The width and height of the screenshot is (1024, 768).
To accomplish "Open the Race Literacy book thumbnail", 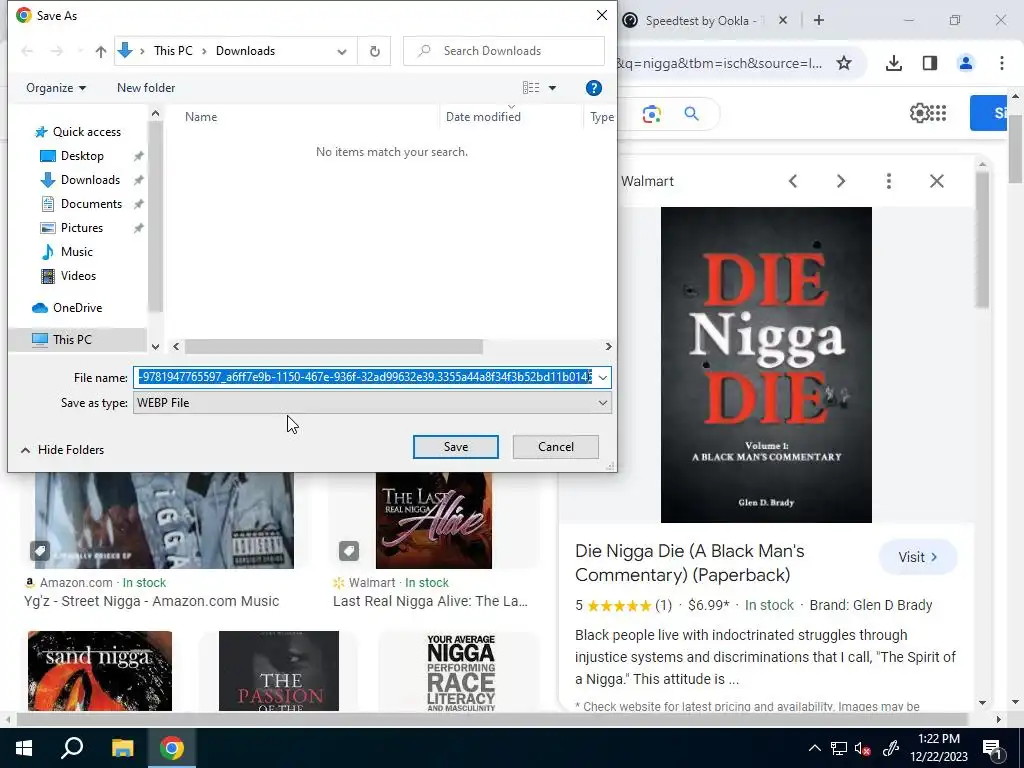I will coord(460,671).
